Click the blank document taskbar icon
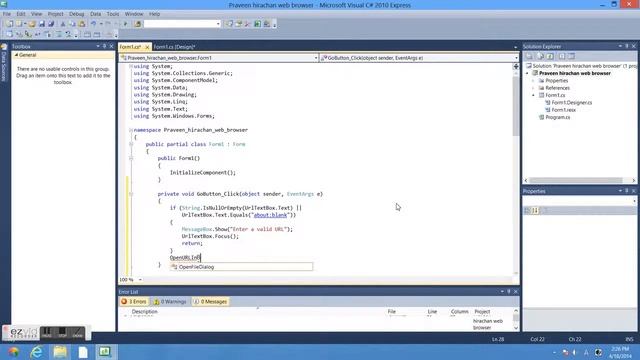 83,352
